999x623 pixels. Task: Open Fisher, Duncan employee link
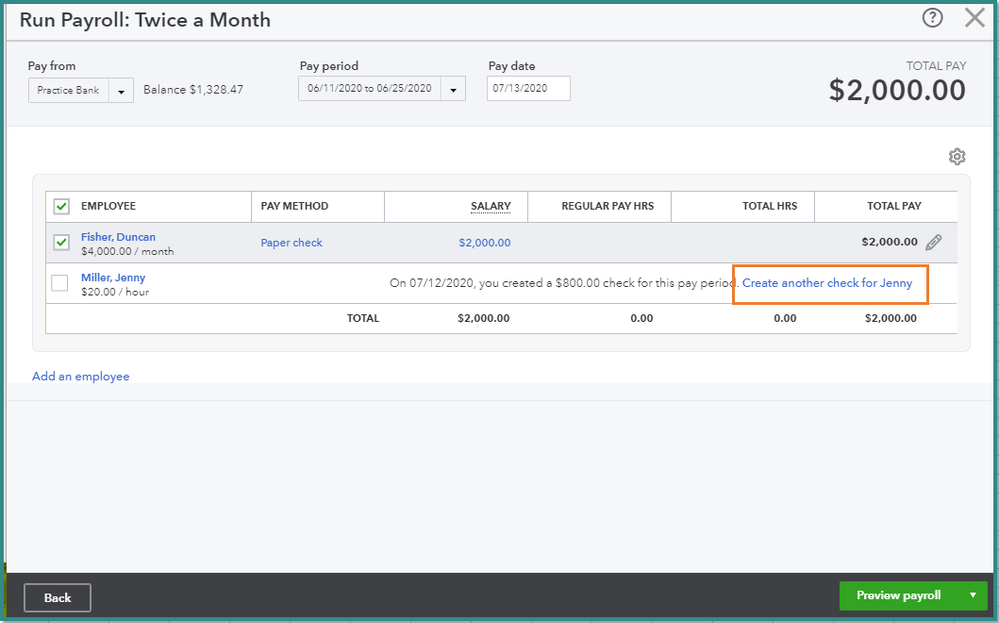118,237
